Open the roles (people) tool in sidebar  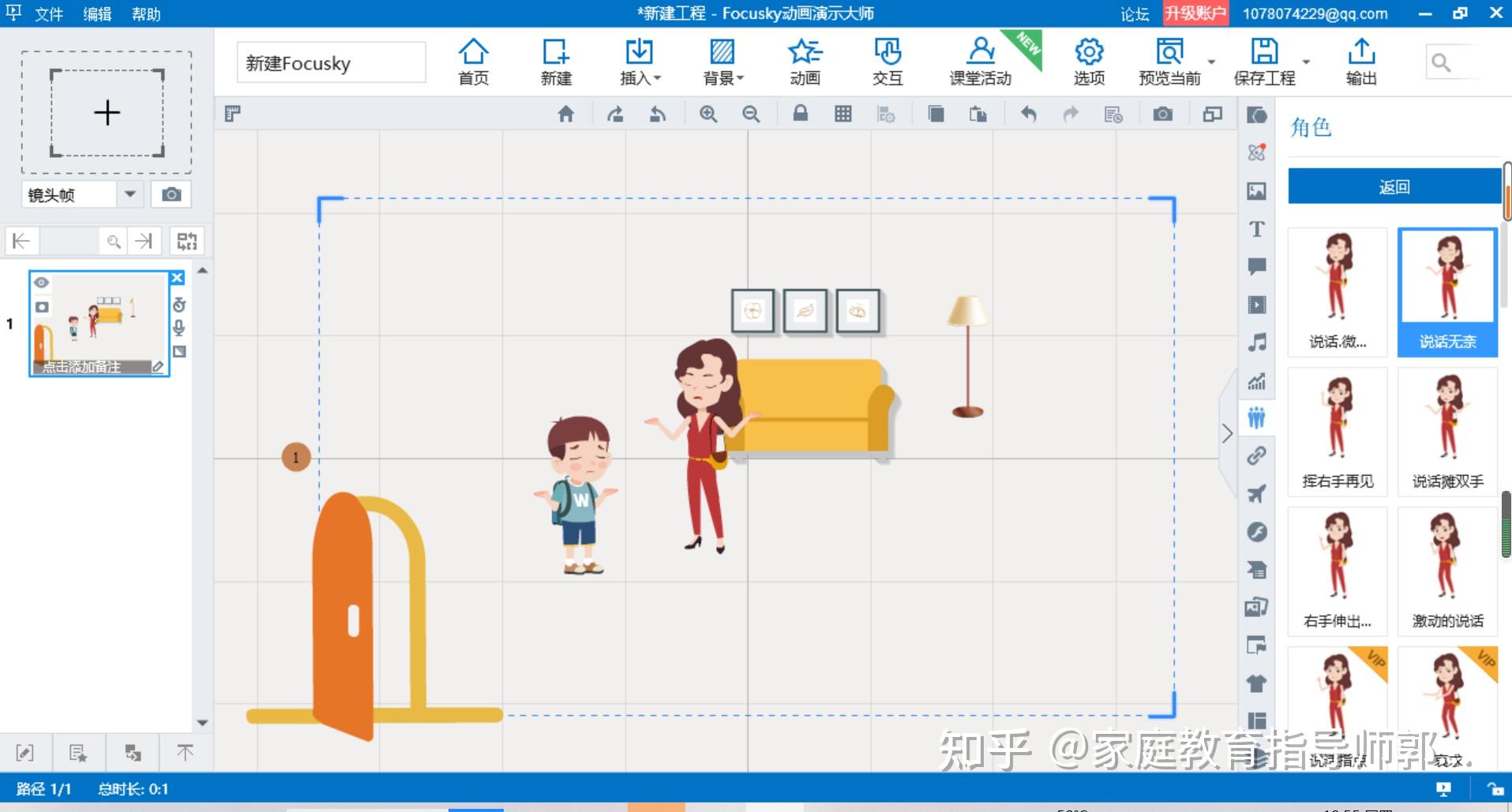(x=1257, y=417)
